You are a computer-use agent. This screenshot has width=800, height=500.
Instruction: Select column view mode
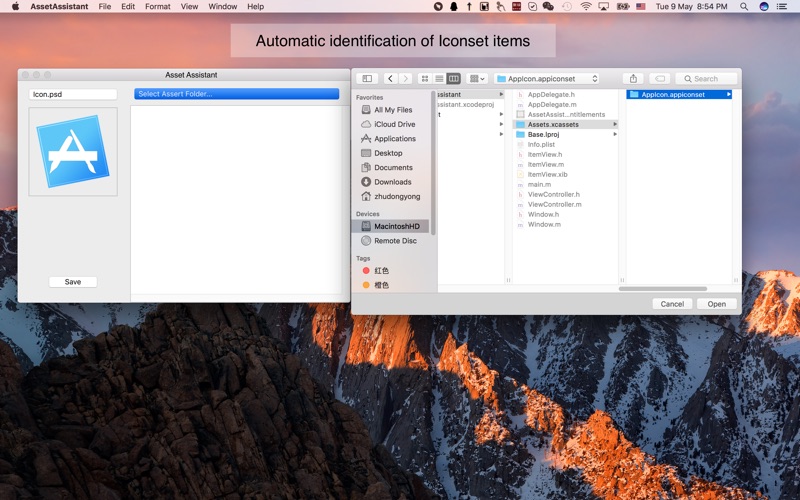tap(453, 78)
